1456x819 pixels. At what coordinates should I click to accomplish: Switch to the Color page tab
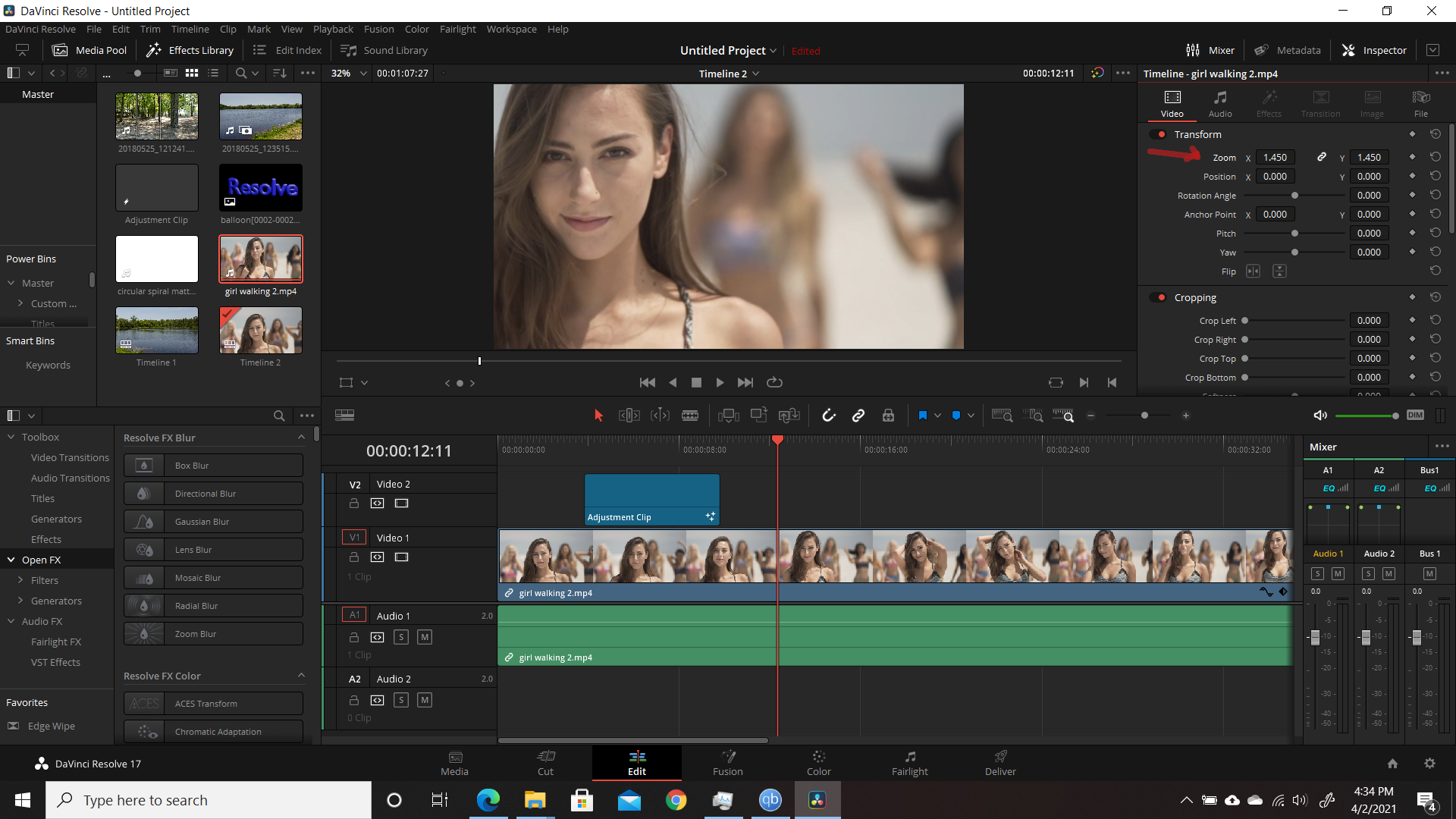coord(818,763)
